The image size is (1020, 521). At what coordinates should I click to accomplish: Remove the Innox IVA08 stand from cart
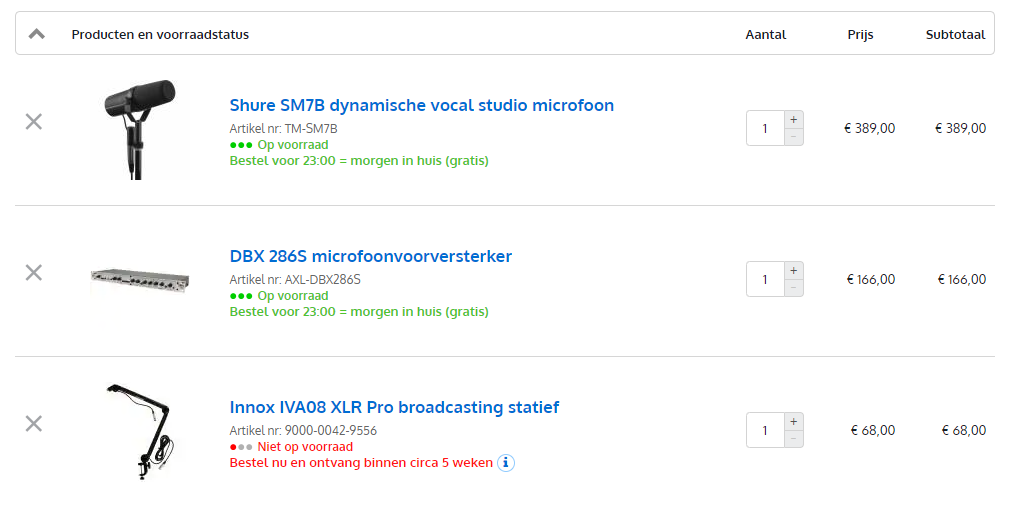tap(33, 423)
